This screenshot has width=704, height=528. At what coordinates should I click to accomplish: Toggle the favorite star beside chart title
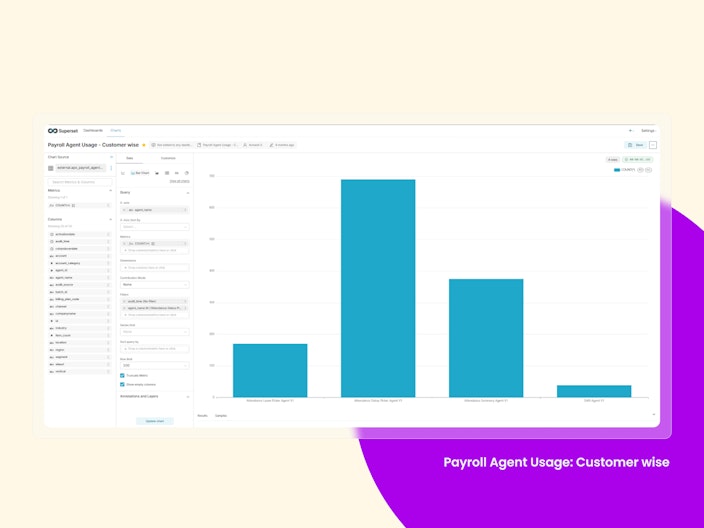[144, 145]
